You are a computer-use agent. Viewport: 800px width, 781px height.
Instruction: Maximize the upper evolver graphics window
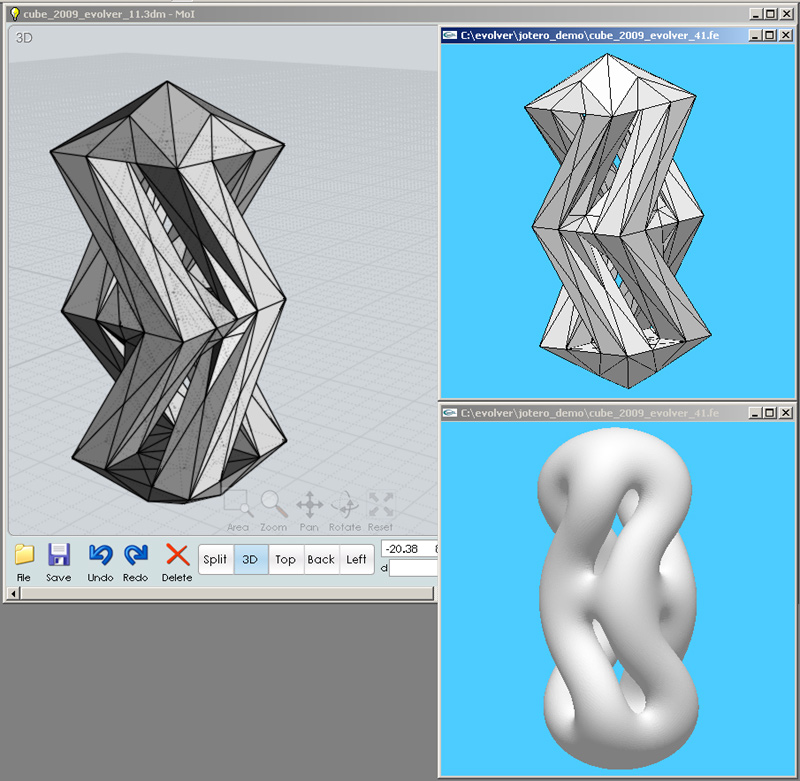769,35
